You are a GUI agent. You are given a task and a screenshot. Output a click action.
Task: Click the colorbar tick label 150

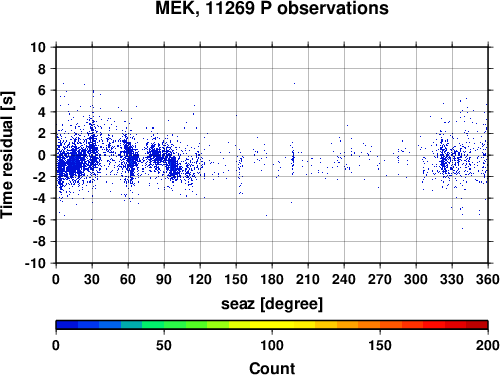tap(380, 345)
